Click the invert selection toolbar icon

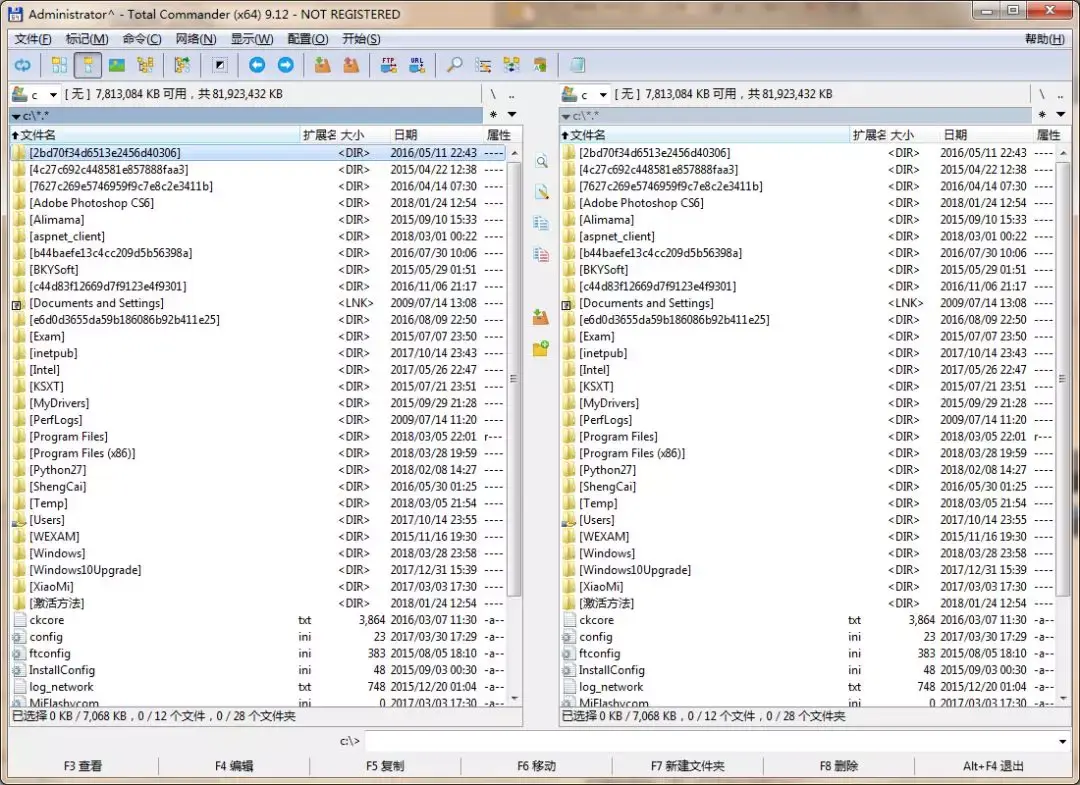pos(220,65)
